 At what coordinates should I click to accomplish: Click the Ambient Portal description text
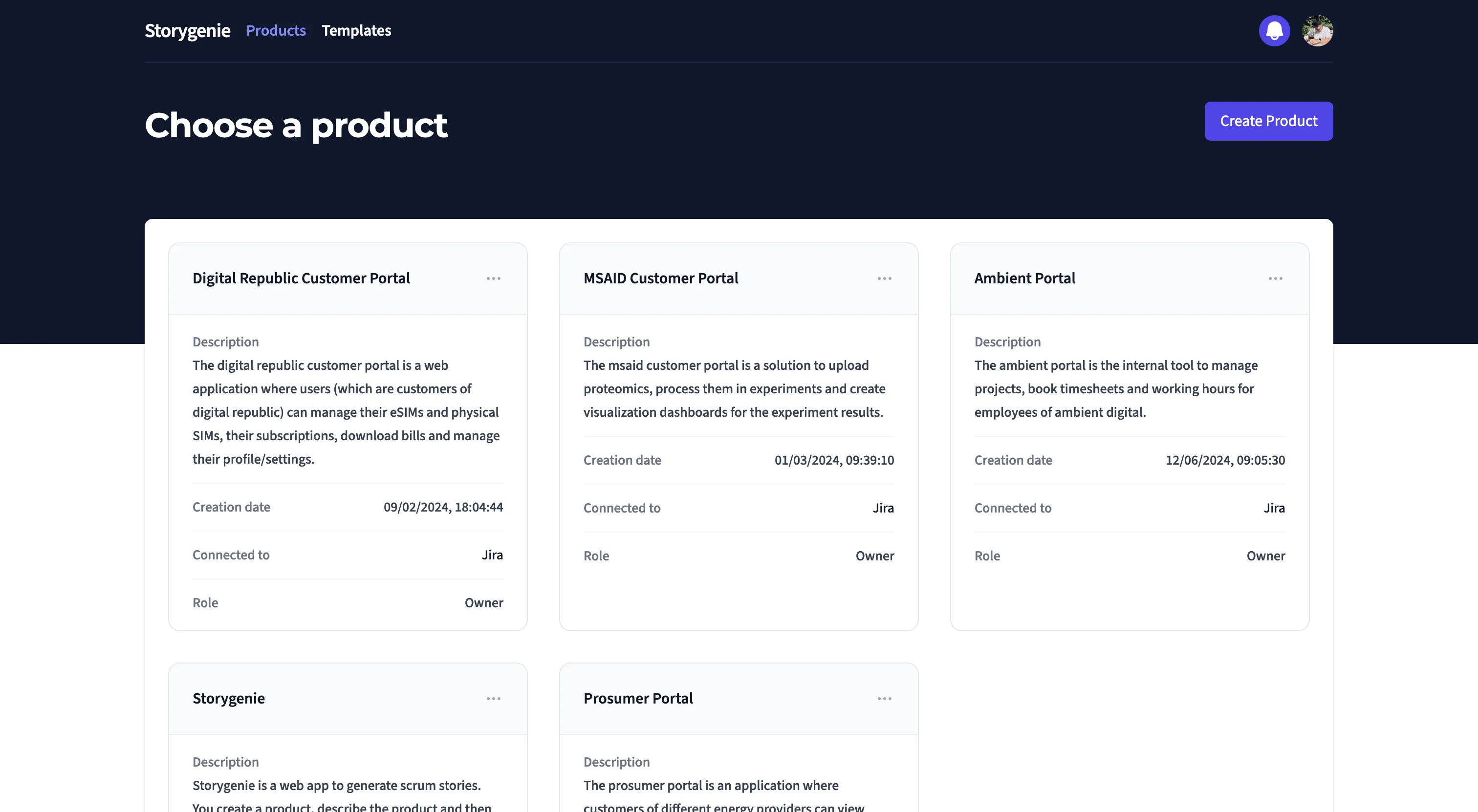click(1115, 389)
